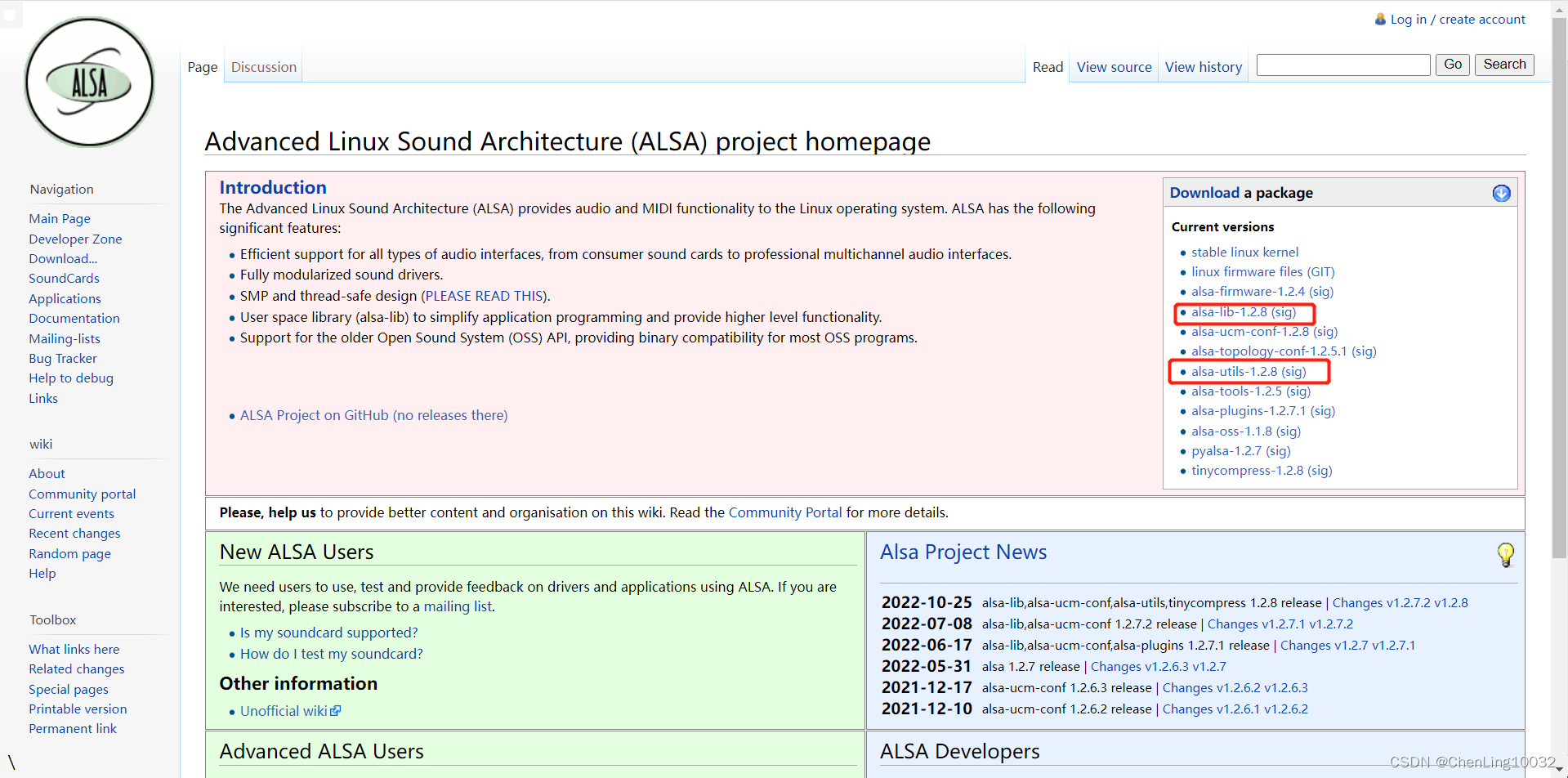Viewport: 1568px width, 778px height.
Task: Open Permanent link in toolbox
Action: 73,728
